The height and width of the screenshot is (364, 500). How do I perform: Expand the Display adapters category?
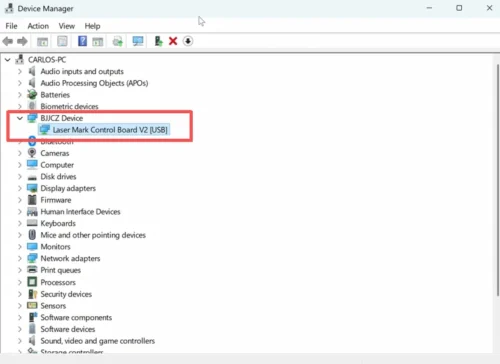point(20,188)
